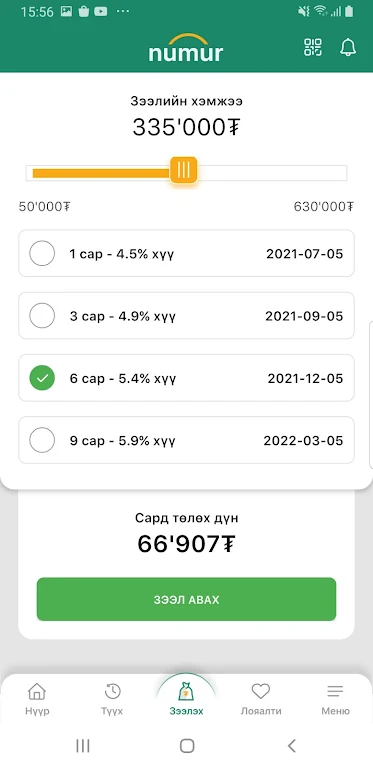Open the Меню hamburger icon
Image resolution: width=373 pixels, height=768 pixels.
(335, 691)
